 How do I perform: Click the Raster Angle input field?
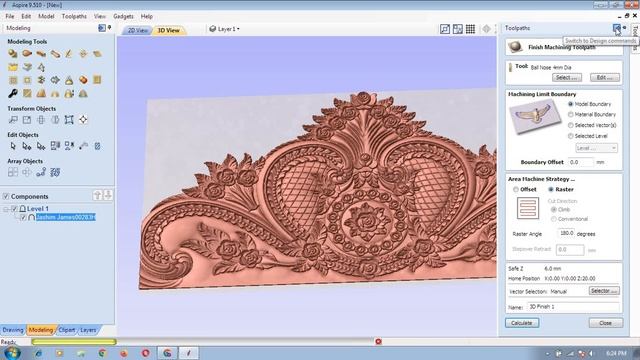coord(566,233)
